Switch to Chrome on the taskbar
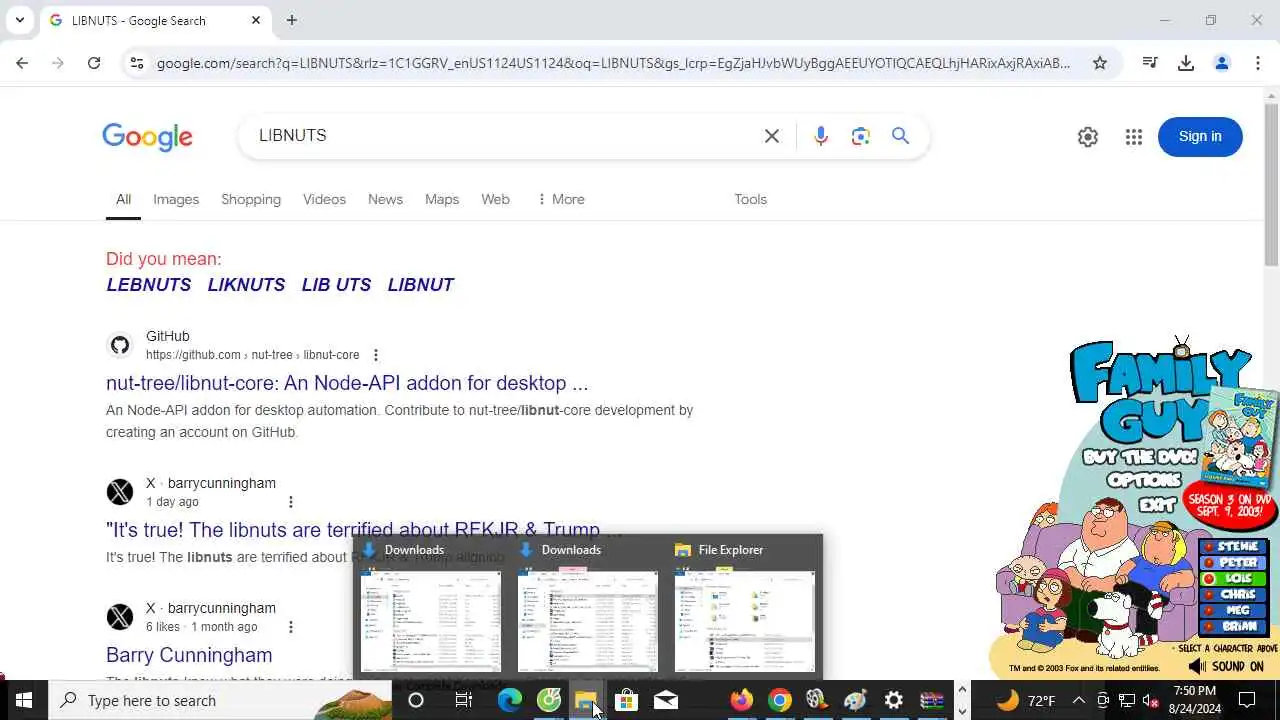This screenshot has height=720, width=1280. pos(780,700)
